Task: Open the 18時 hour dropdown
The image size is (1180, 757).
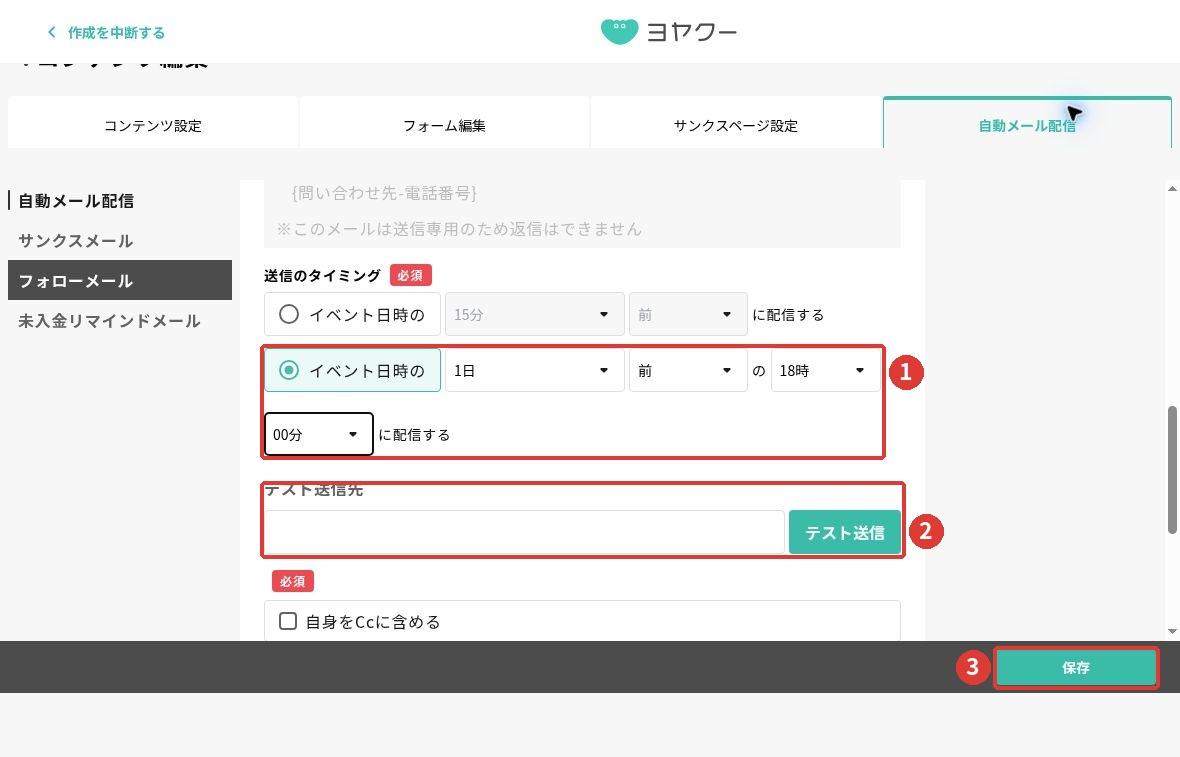Action: [x=826, y=370]
